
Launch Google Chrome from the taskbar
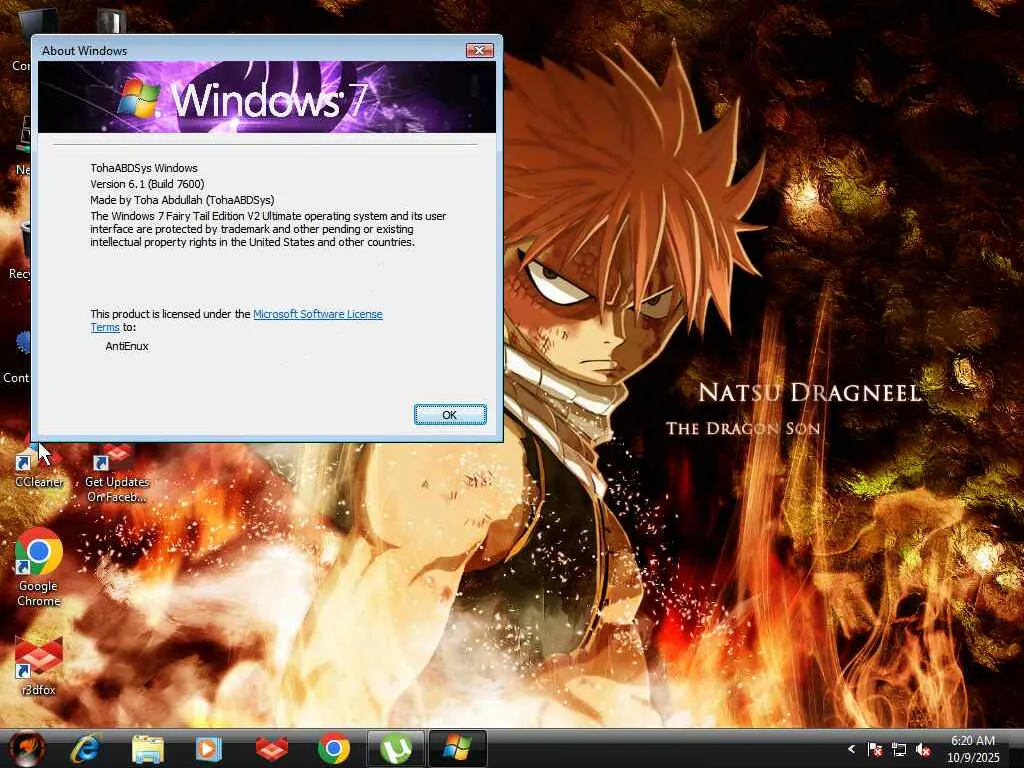[334, 749]
